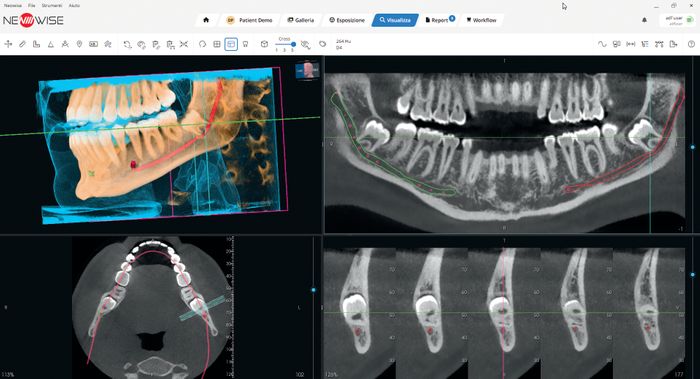700x379 pixels.
Task: Open the File menu
Action: pos(32,6)
